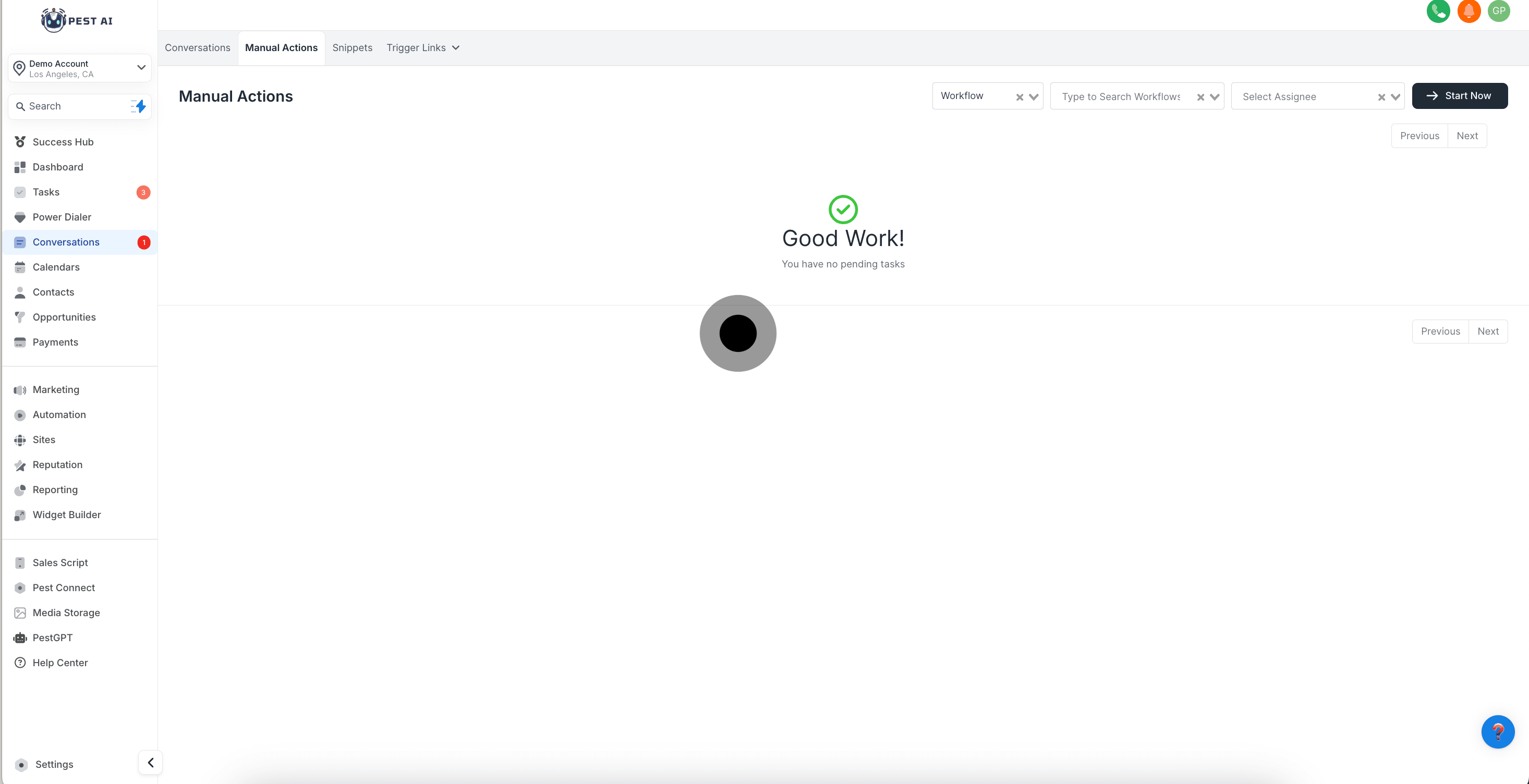The image size is (1529, 784).
Task: Click the top Next pagination button
Action: (x=1466, y=136)
